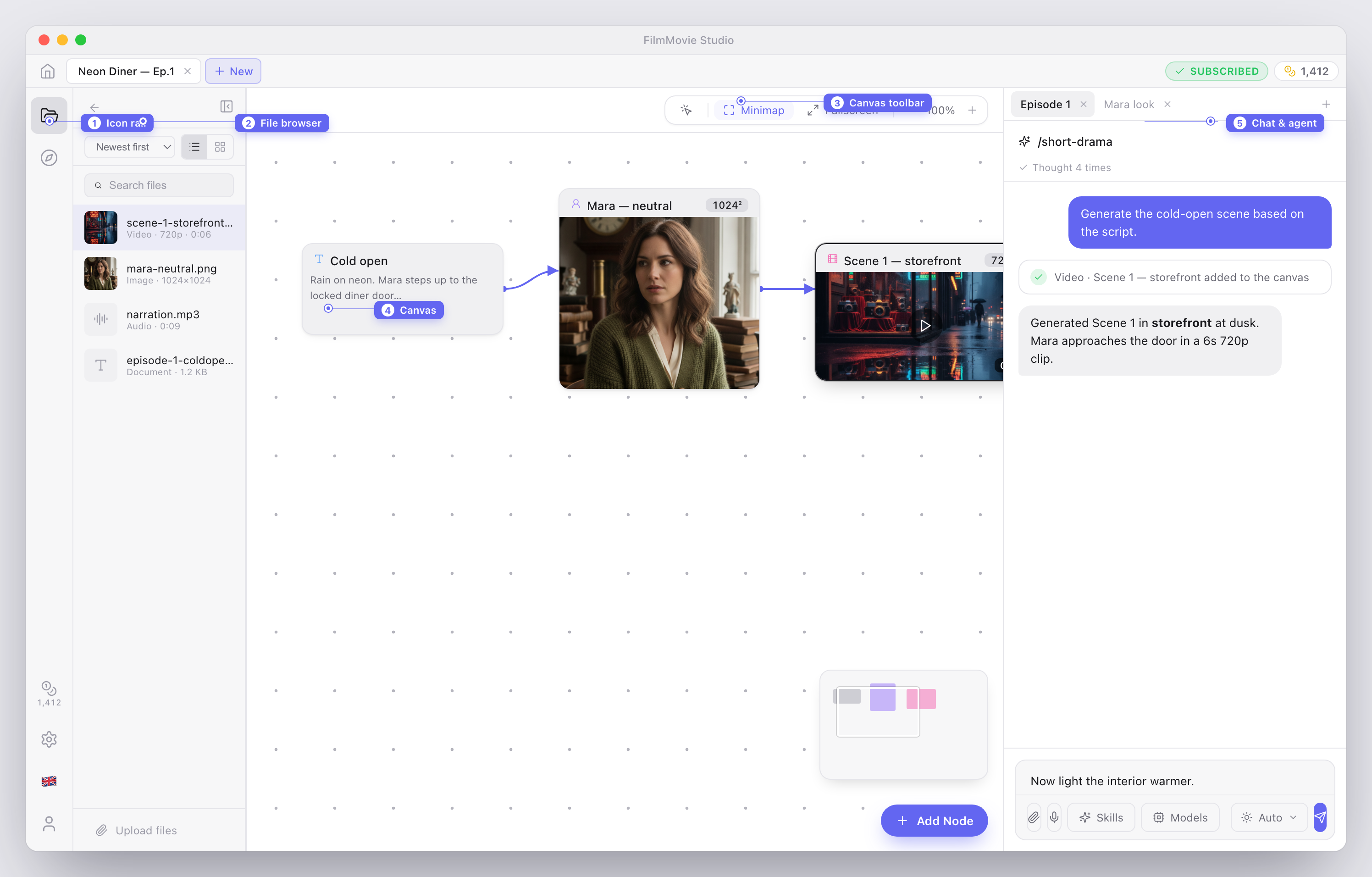Expand the Thought 4 times section
1372x877 pixels.
(1065, 167)
